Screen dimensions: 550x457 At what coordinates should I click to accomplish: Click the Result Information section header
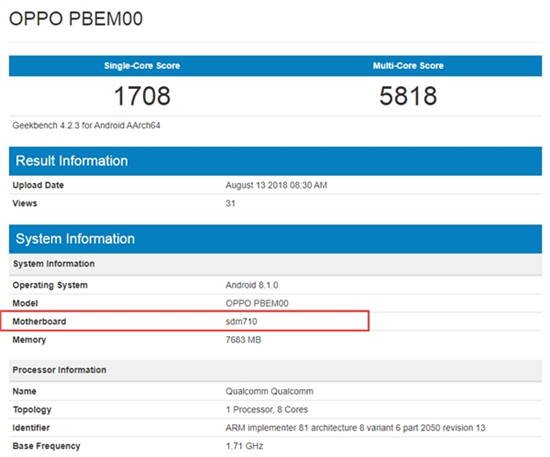pyautogui.click(x=275, y=161)
